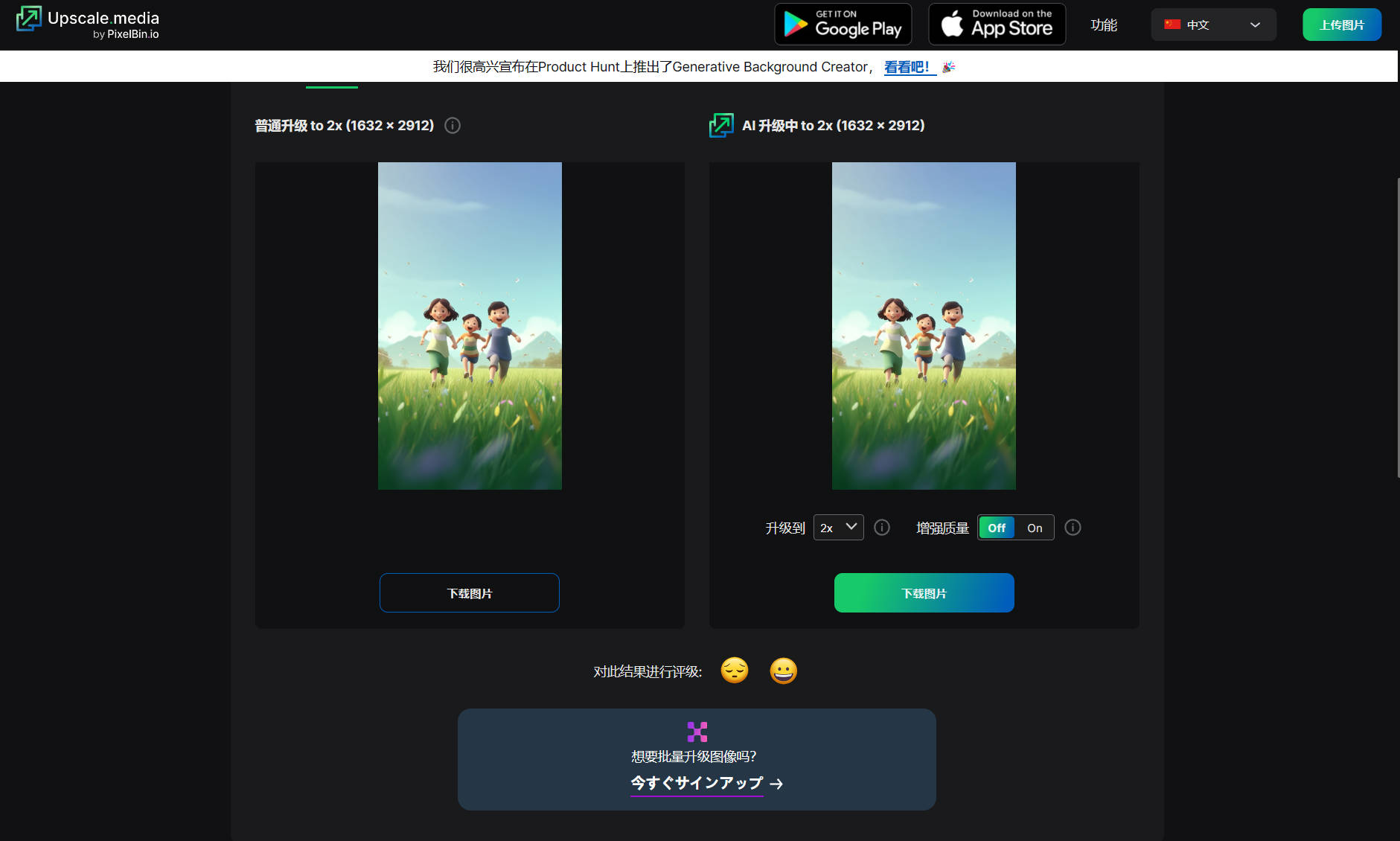The height and width of the screenshot is (841, 1400).
Task: Click info icon next to 2x selector
Action: pyautogui.click(x=882, y=528)
